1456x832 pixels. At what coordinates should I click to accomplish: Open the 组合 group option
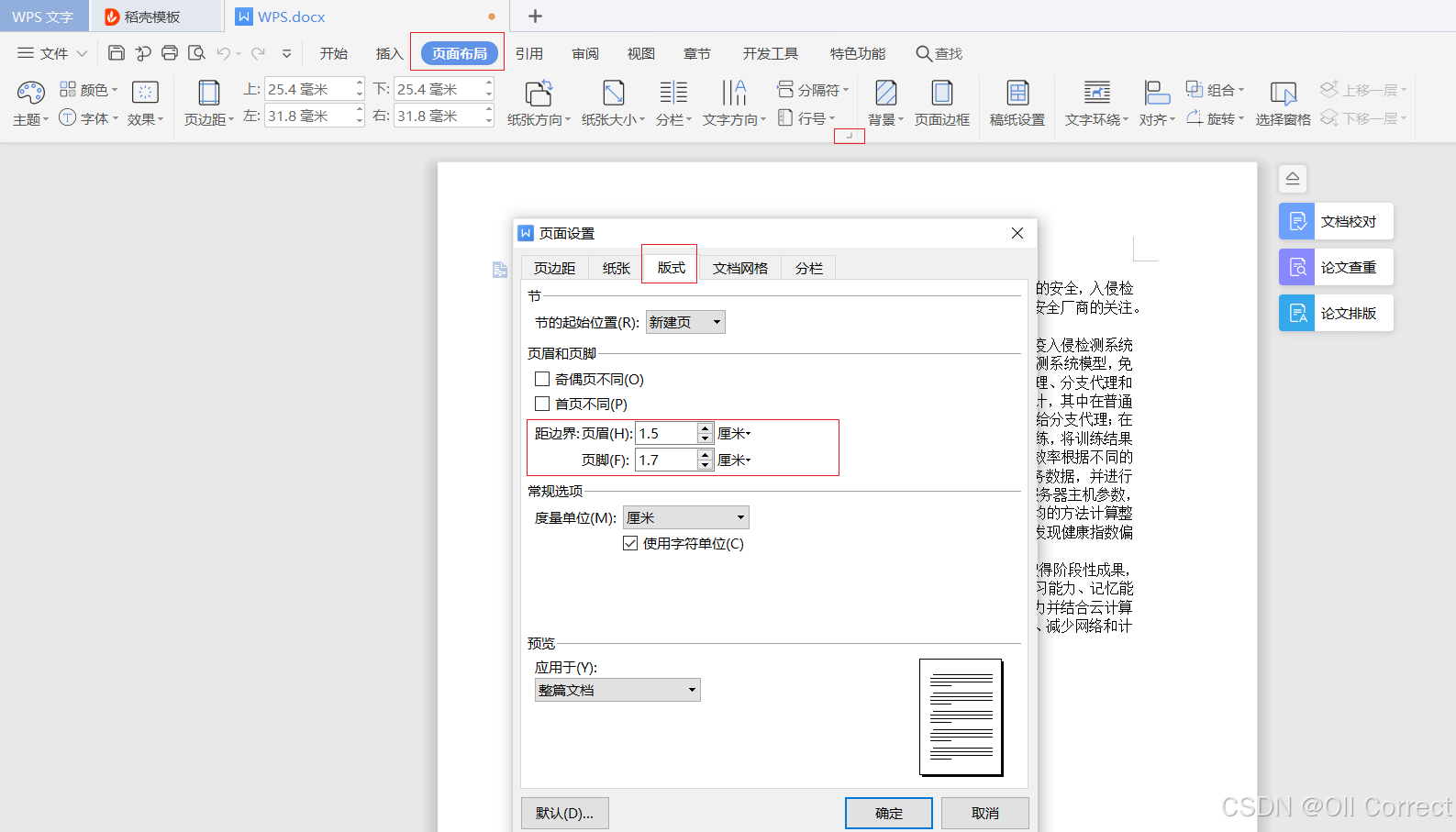click(1215, 90)
